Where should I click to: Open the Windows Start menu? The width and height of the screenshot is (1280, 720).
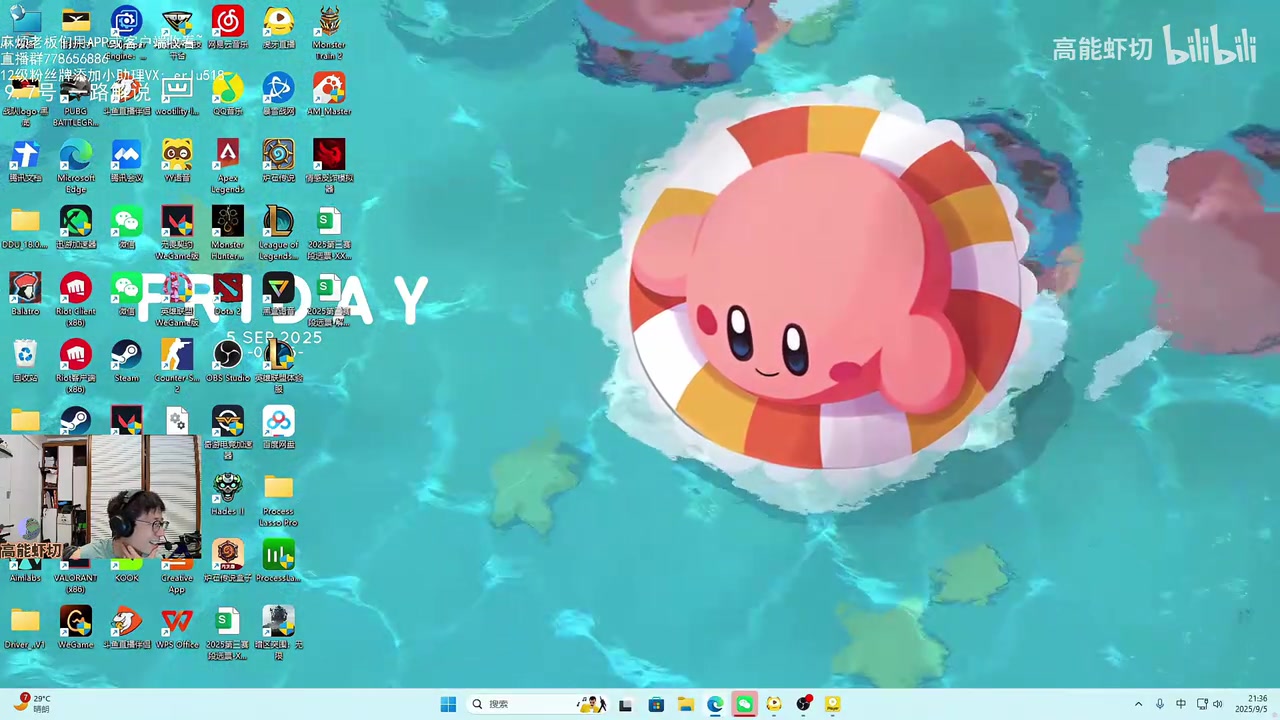pos(448,704)
